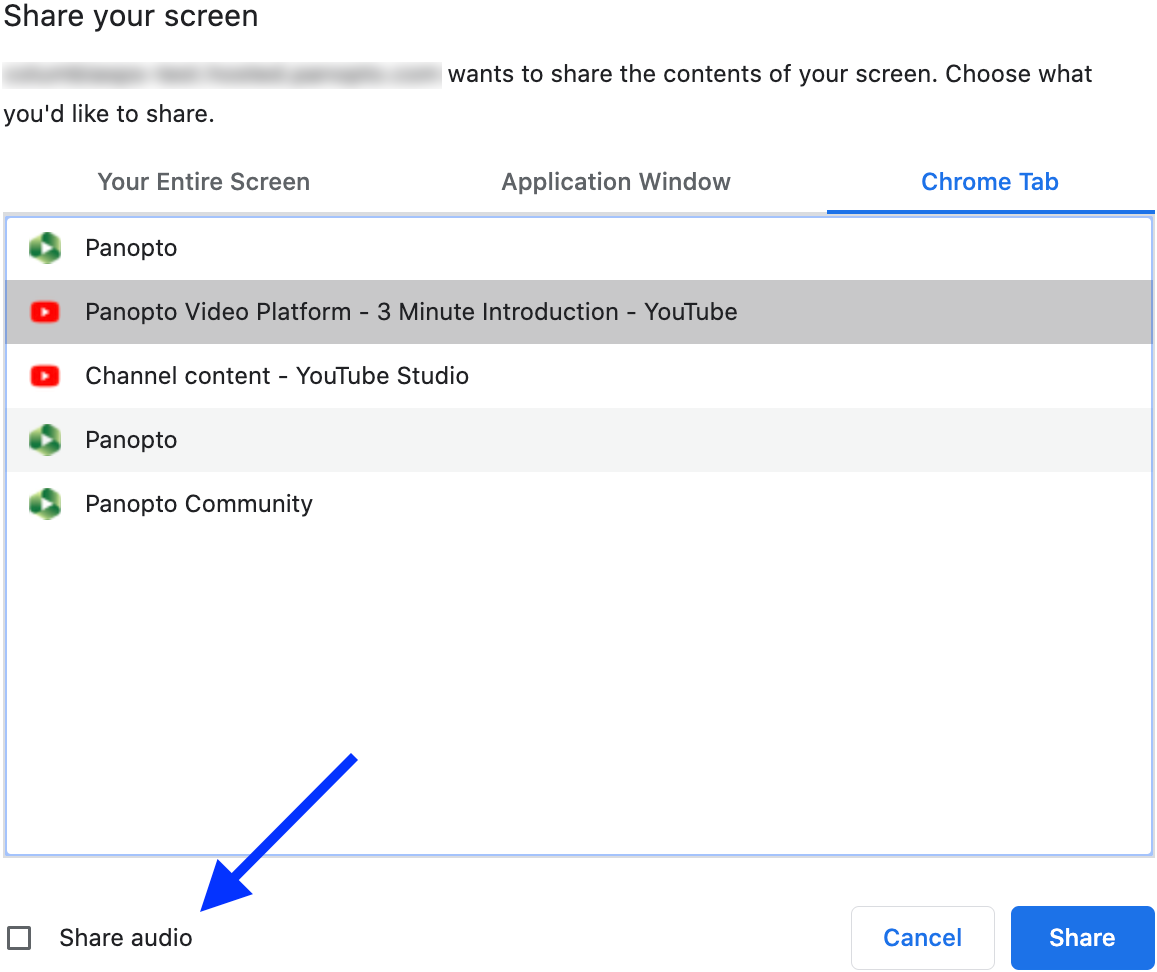1157x972 pixels.
Task: Select the Chrome Tab tab
Action: pyautogui.click(x=990, y=182)
